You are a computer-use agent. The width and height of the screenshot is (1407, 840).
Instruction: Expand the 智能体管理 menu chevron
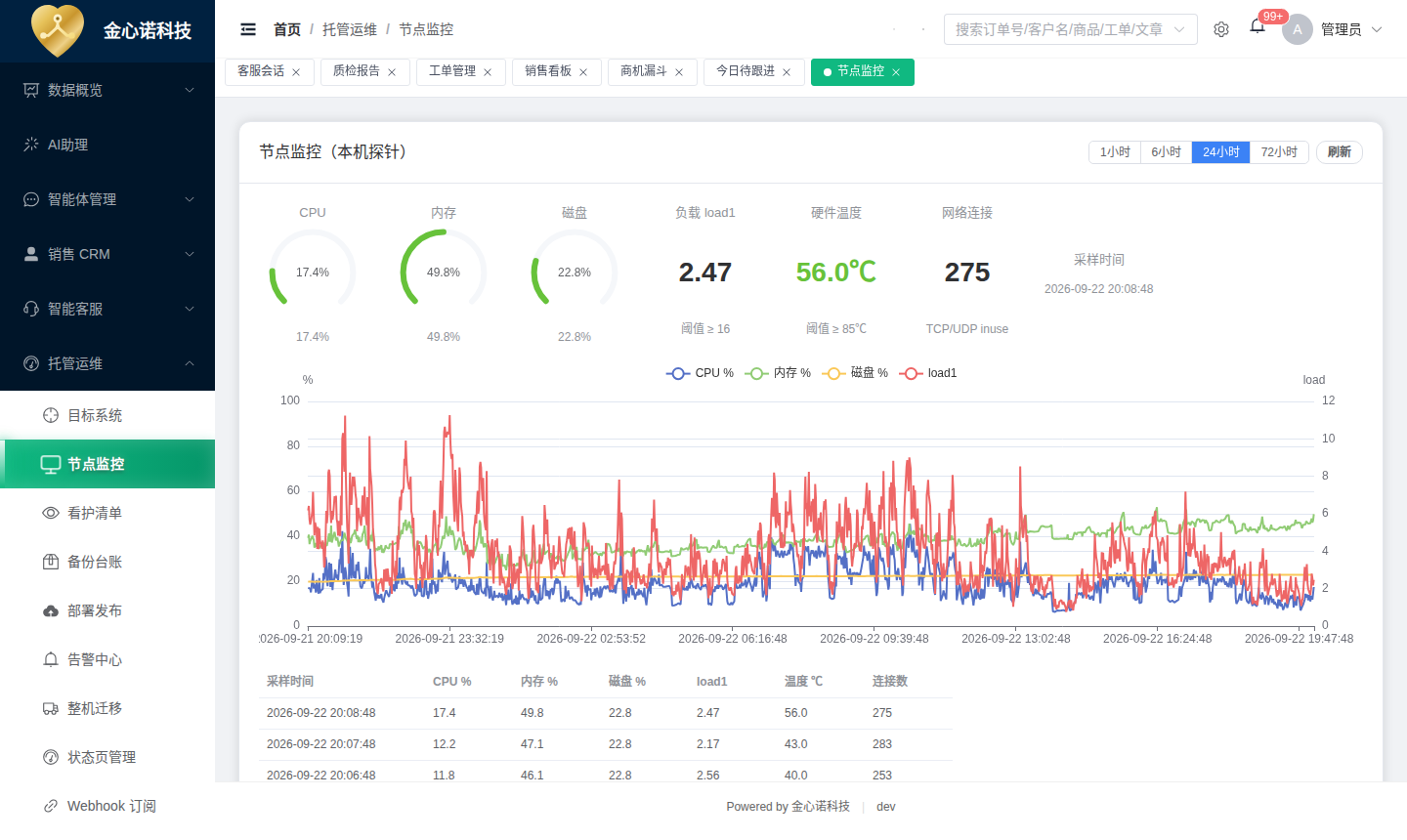click(x=190, y=199)
